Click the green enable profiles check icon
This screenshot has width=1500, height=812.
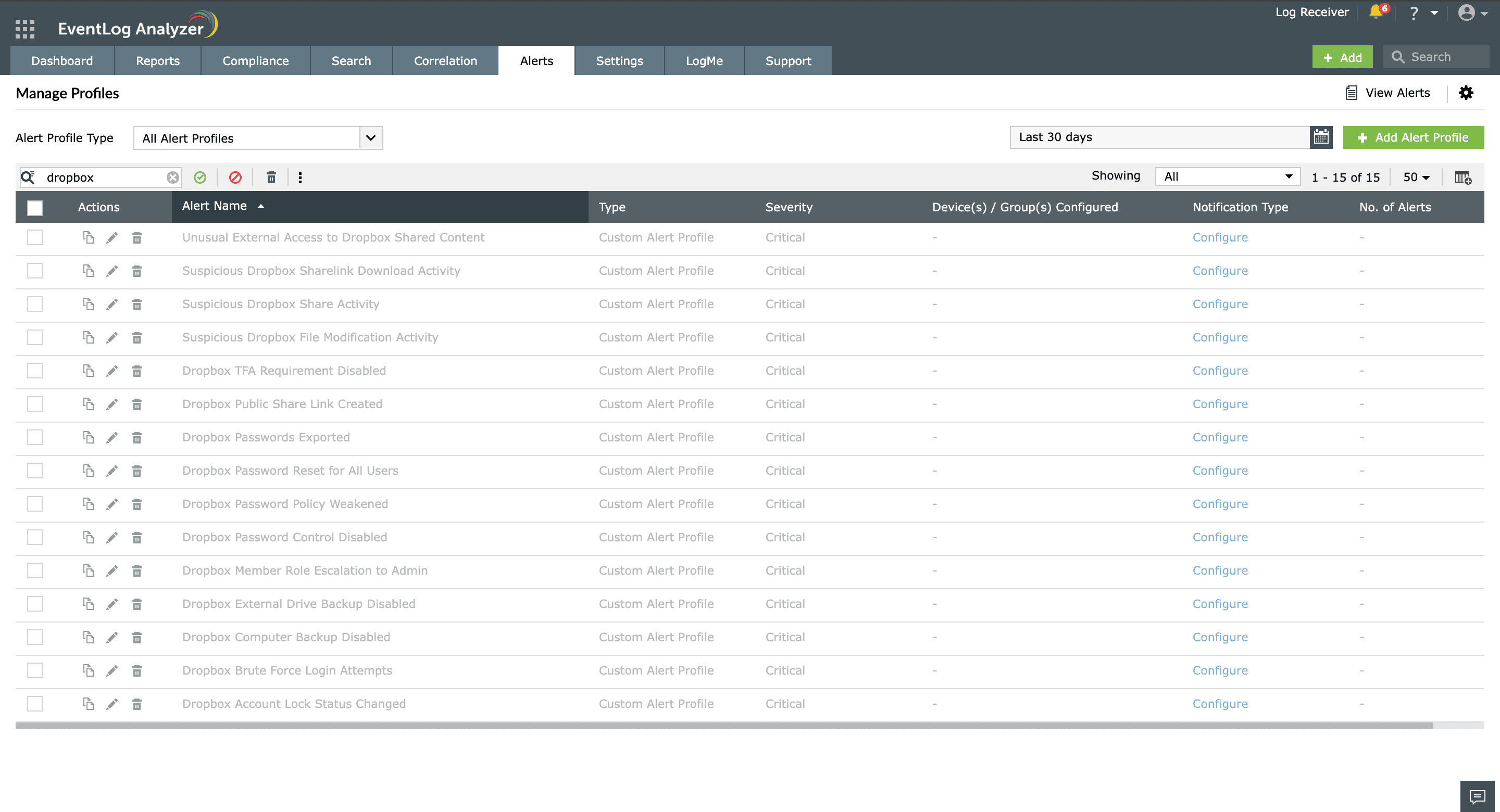(199, 177)
